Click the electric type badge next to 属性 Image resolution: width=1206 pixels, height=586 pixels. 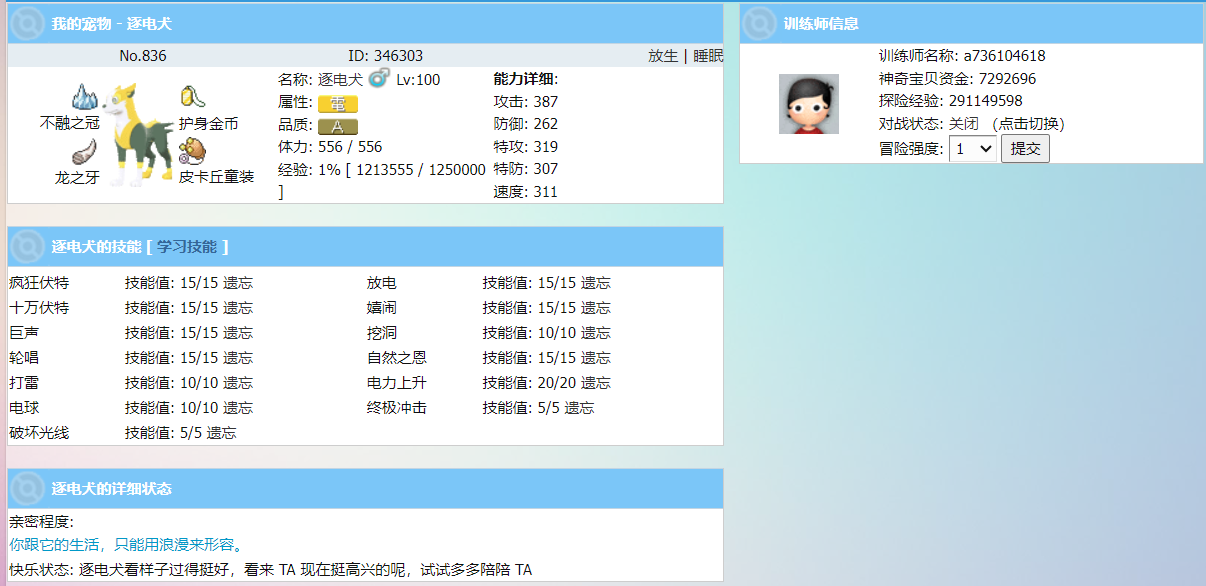point(338,103)
